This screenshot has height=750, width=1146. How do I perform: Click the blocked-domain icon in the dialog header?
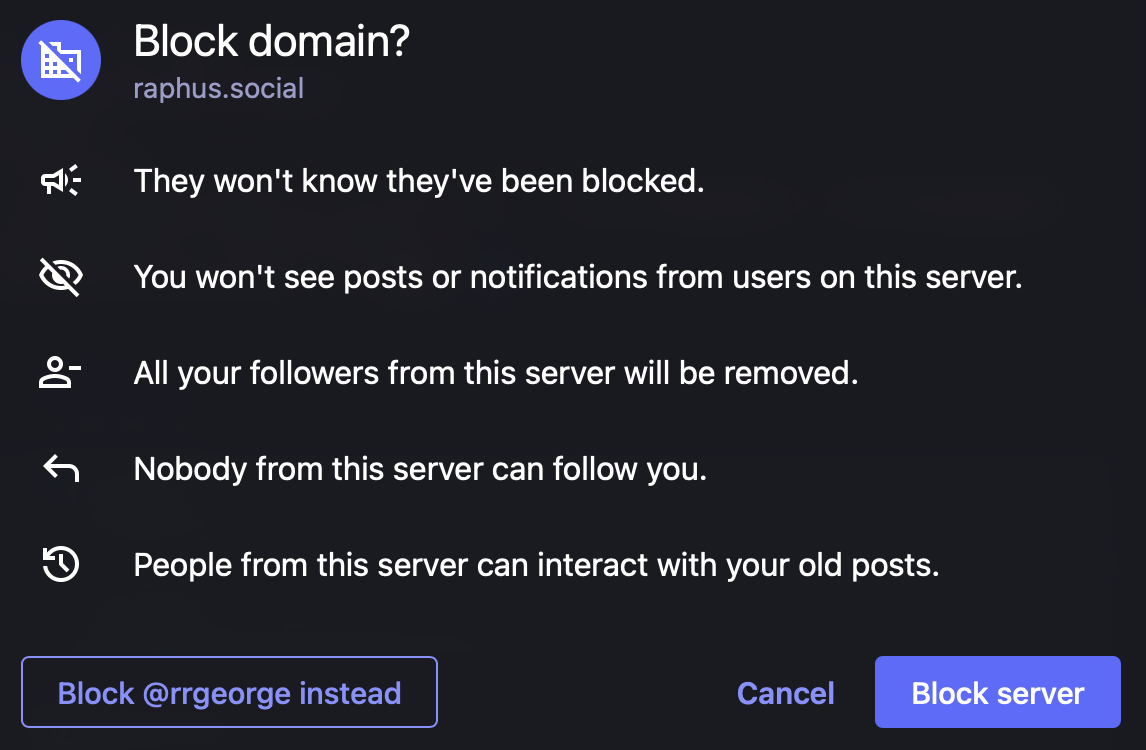pos(61,60)
